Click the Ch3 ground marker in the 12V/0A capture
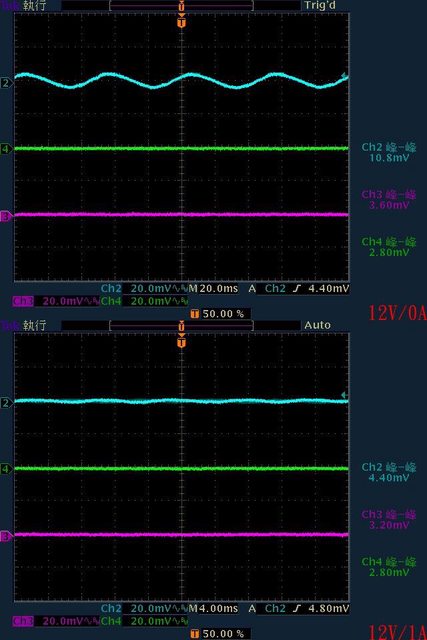The image size is (427, 640). [x=6, y=216]
